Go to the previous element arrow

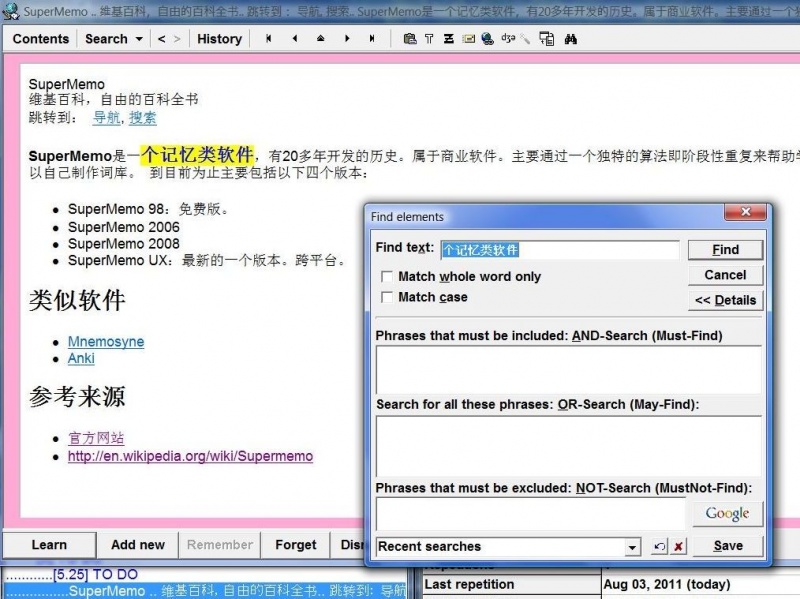pos(294,39)
